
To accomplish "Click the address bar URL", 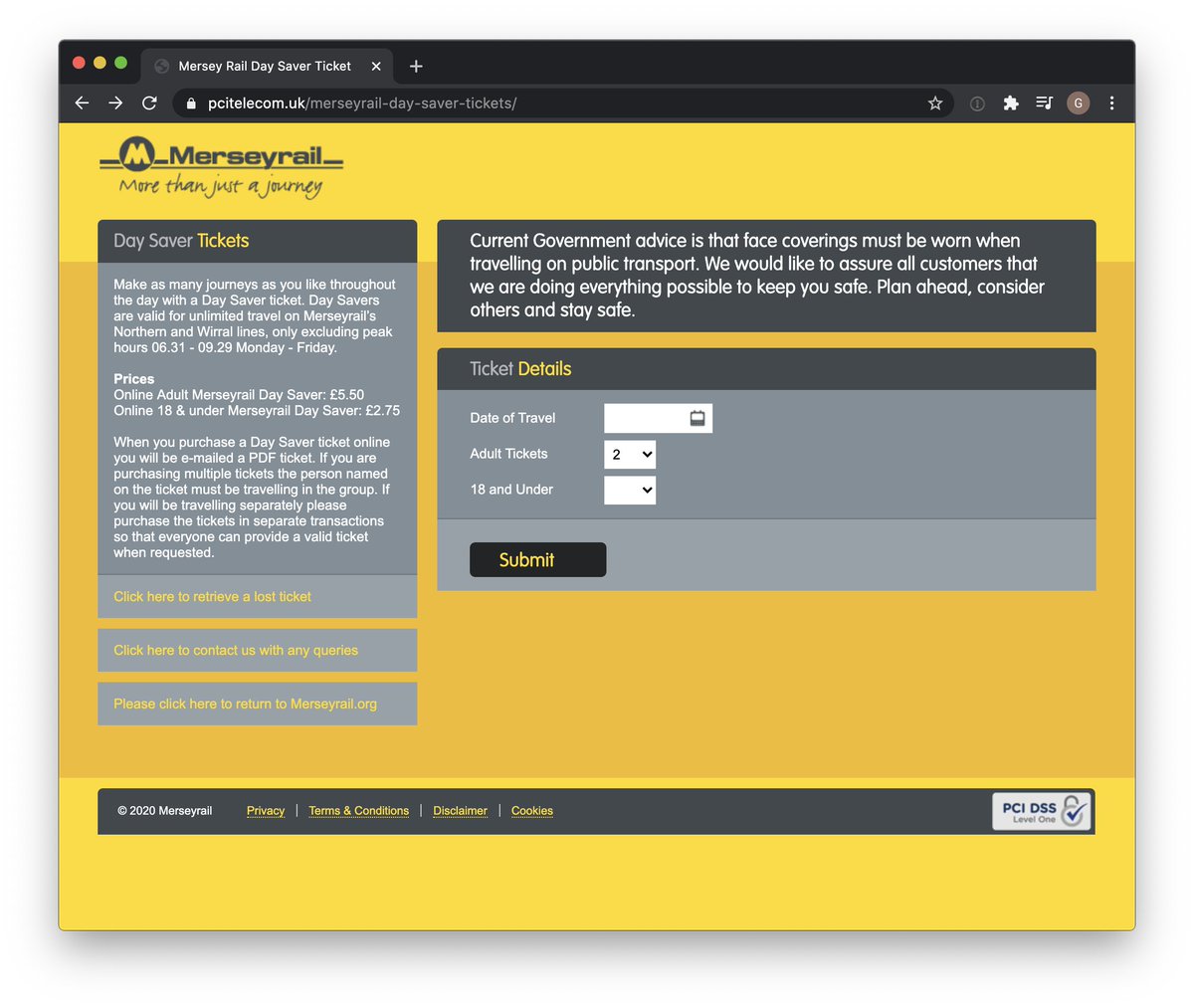I will (362, 103).
